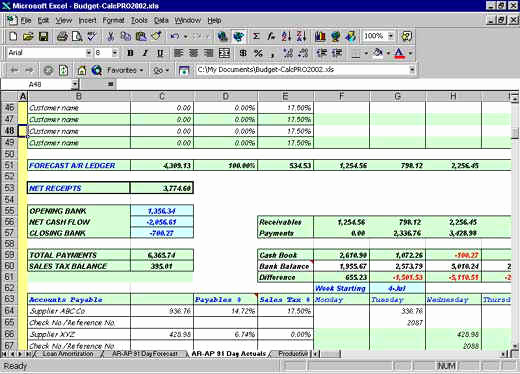Open the Edit menu
520x374 pixels.
(43, 21)
